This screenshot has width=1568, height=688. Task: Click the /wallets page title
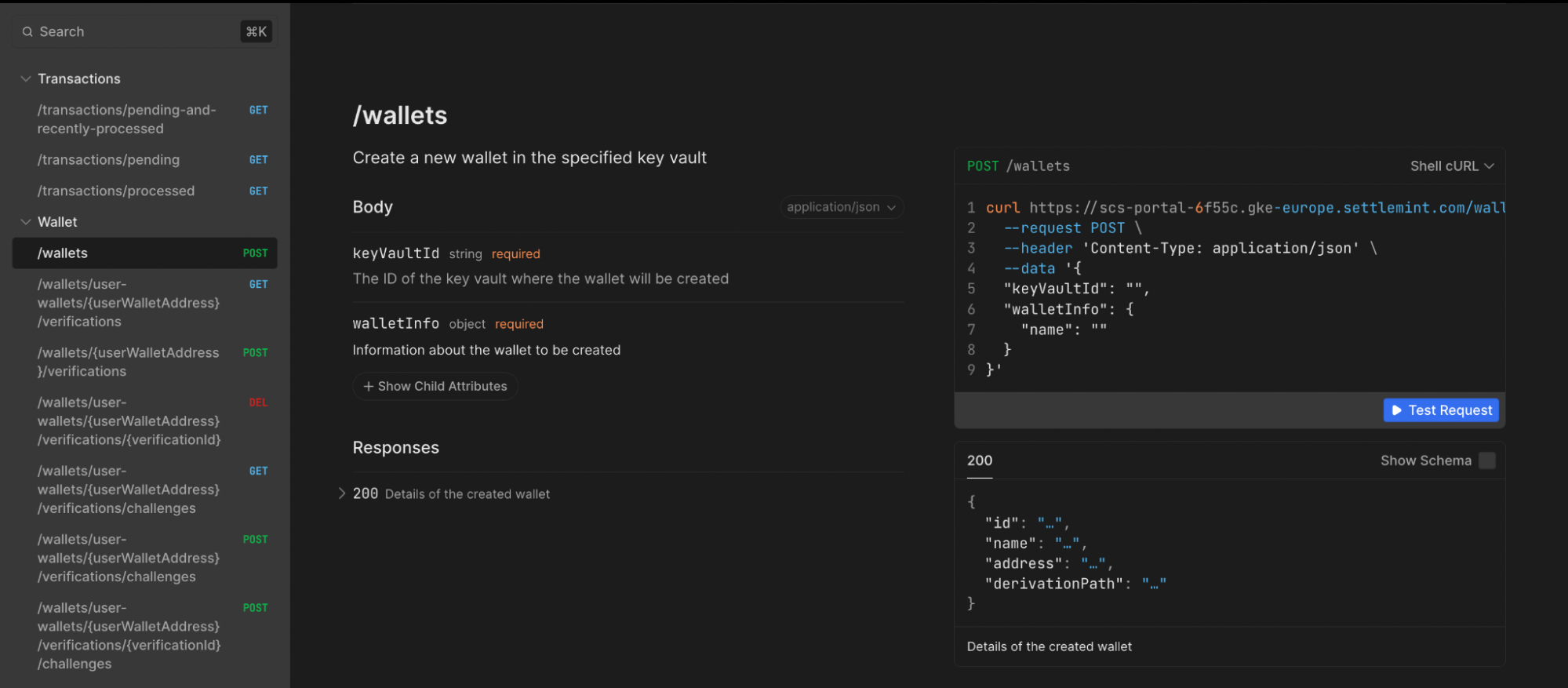[400, 115]
